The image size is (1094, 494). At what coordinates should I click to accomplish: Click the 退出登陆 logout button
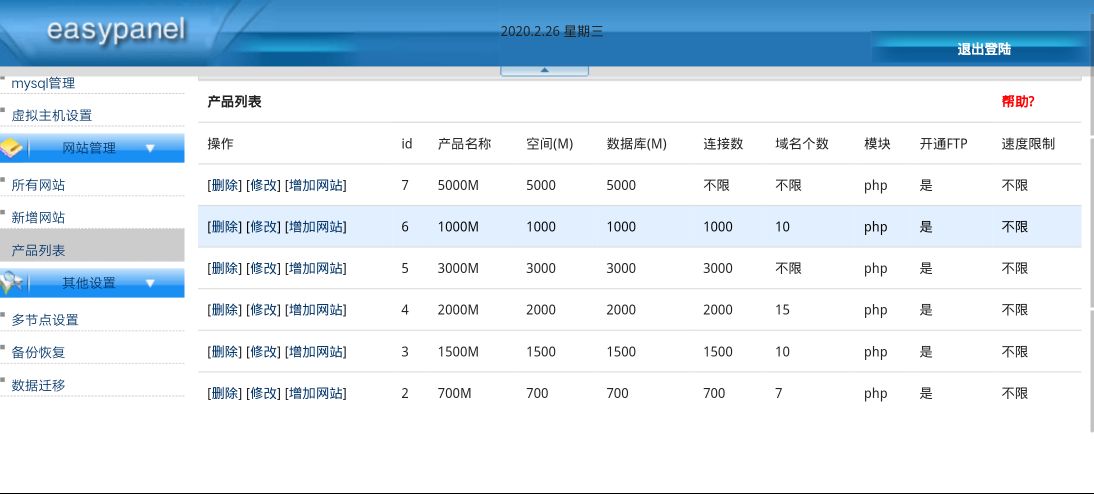point(983,49)
